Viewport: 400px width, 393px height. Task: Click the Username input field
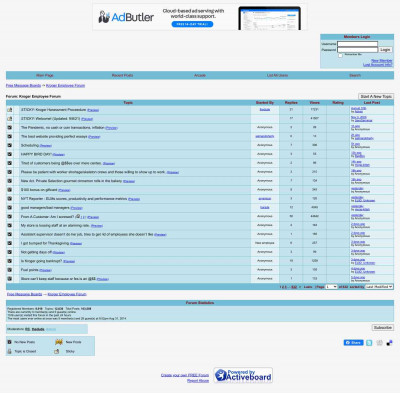pos(357,44)
